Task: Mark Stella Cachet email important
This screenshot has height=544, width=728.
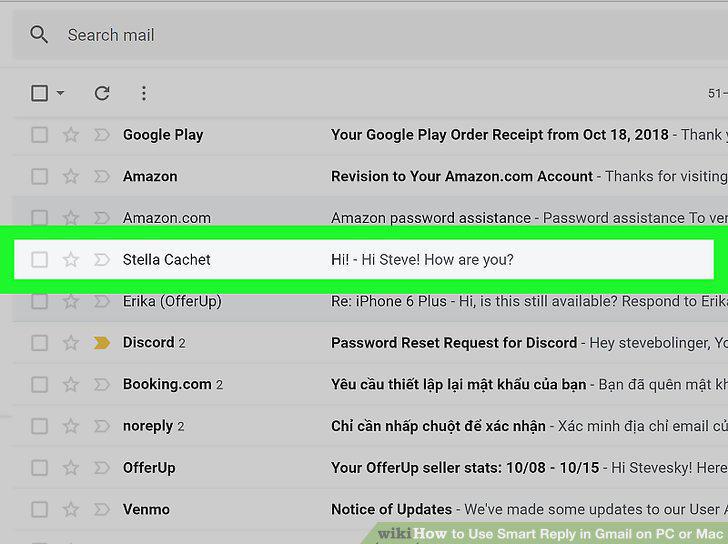Action: click(x=102, y=259)
